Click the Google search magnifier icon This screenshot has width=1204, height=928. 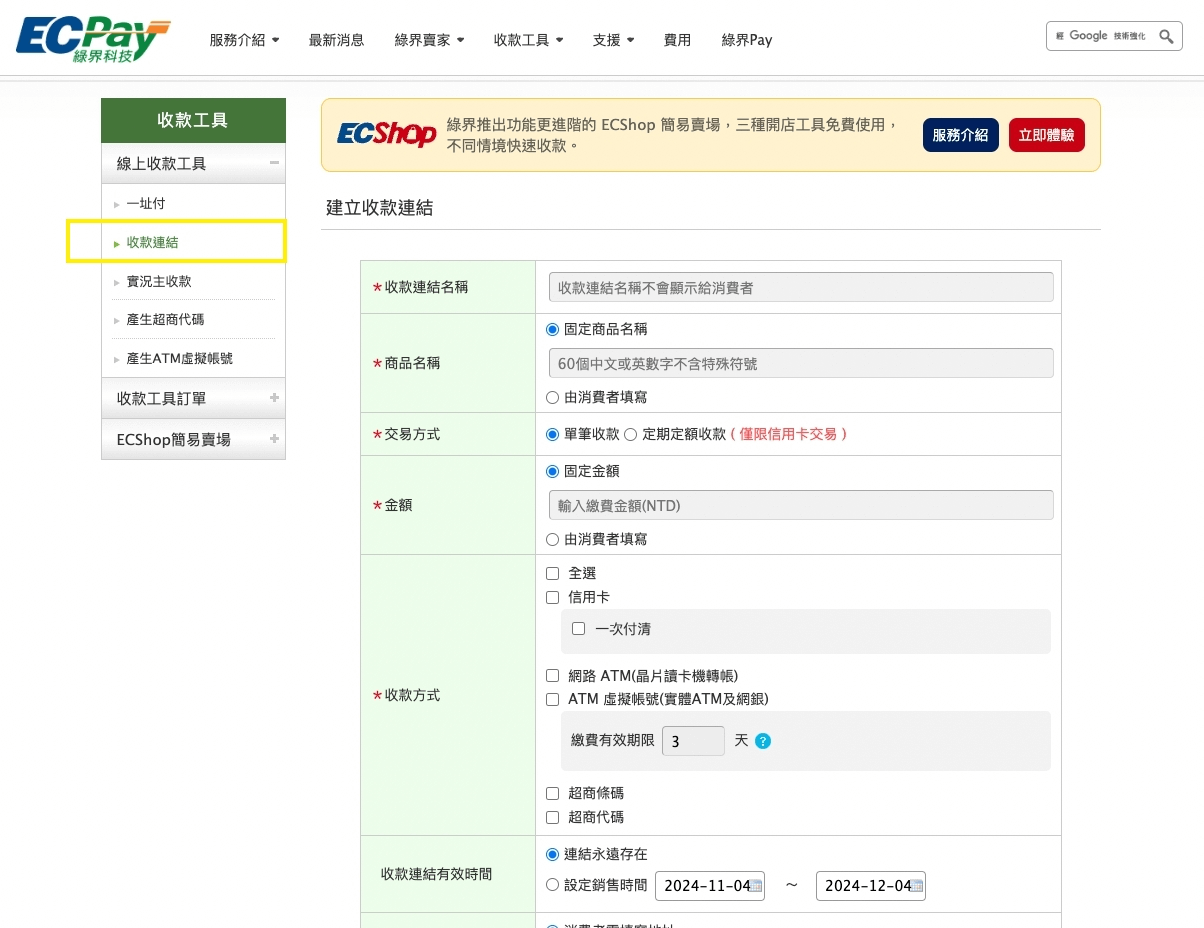click(x=1166, y=36)
